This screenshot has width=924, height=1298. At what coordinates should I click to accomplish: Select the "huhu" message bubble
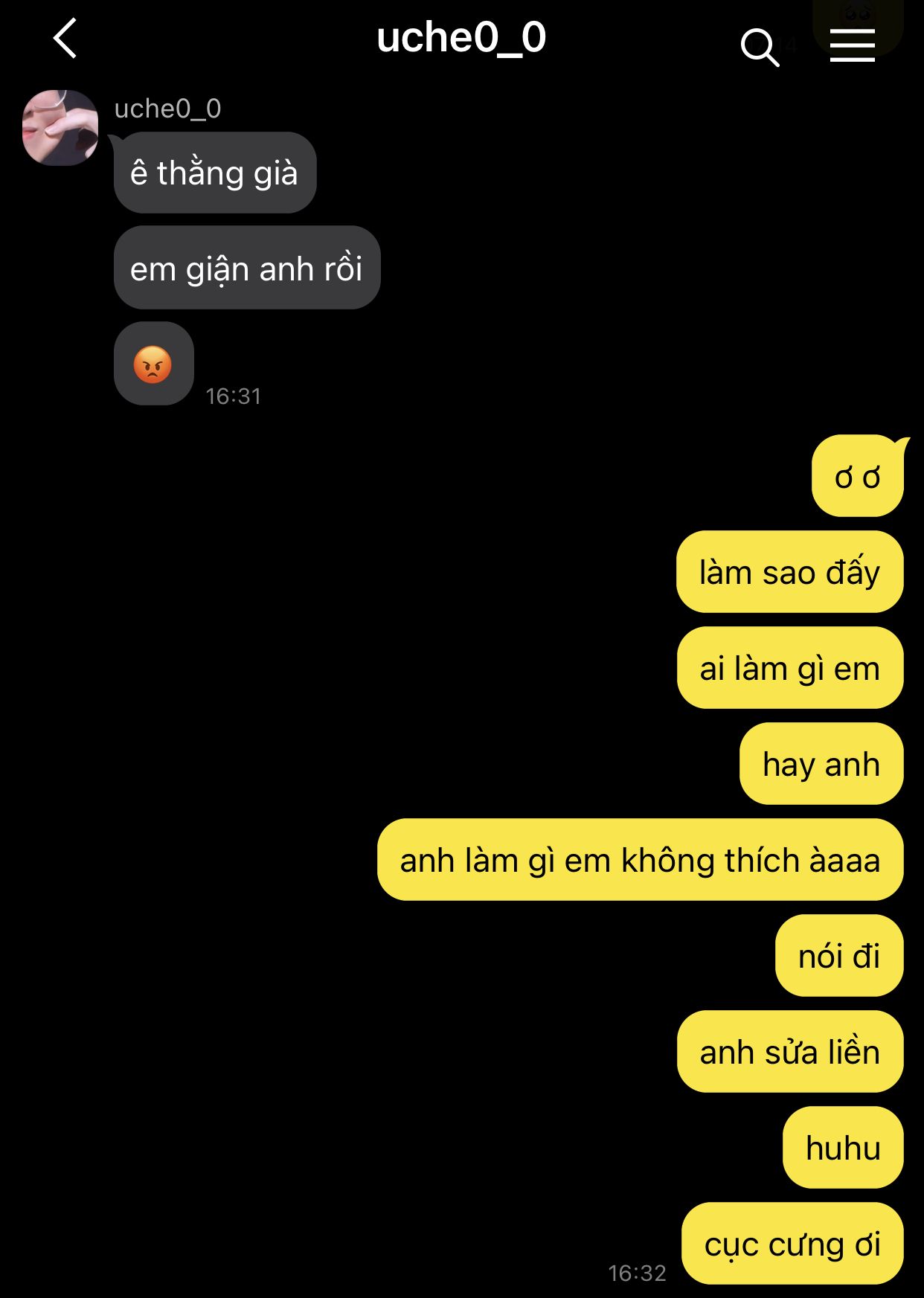pyautogui.click(x=843, y=1148)
